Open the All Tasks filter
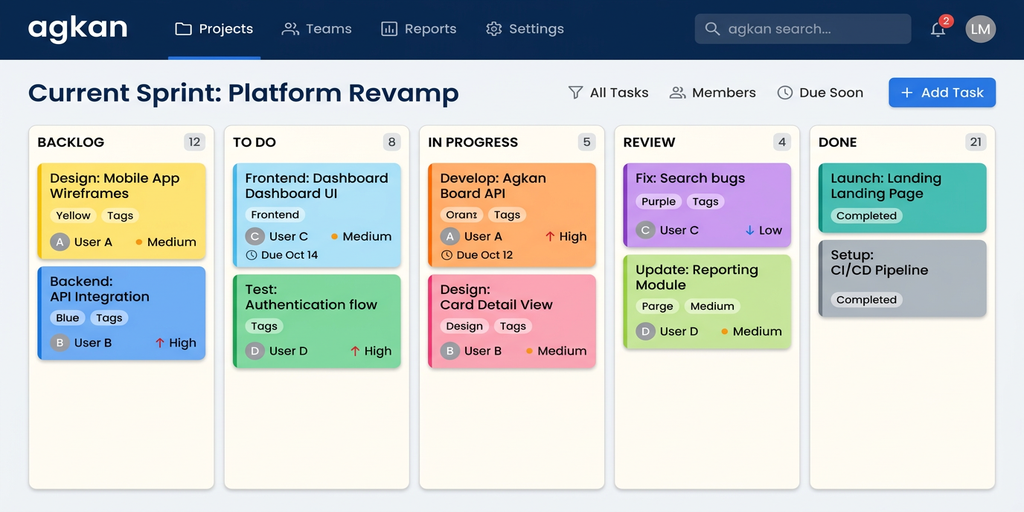1024x512 pixels. pyautogui.click(x=608, y=92)
